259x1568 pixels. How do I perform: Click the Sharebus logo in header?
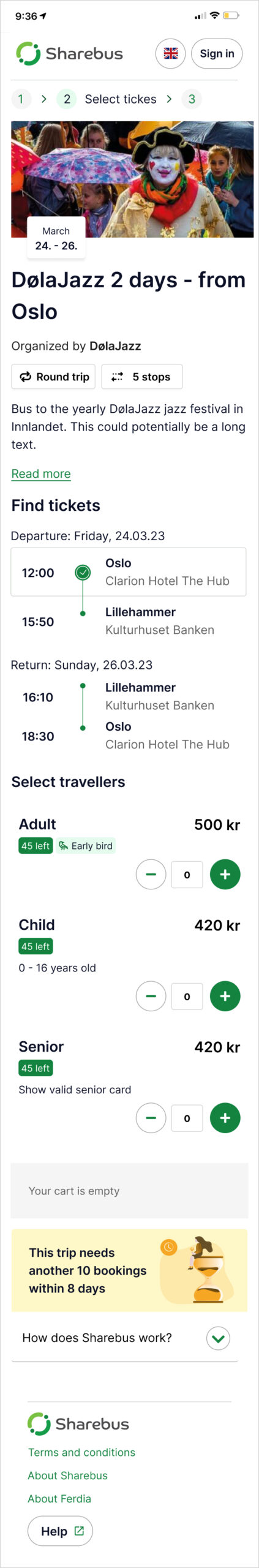pyautogui.click(x=69, y=53)
